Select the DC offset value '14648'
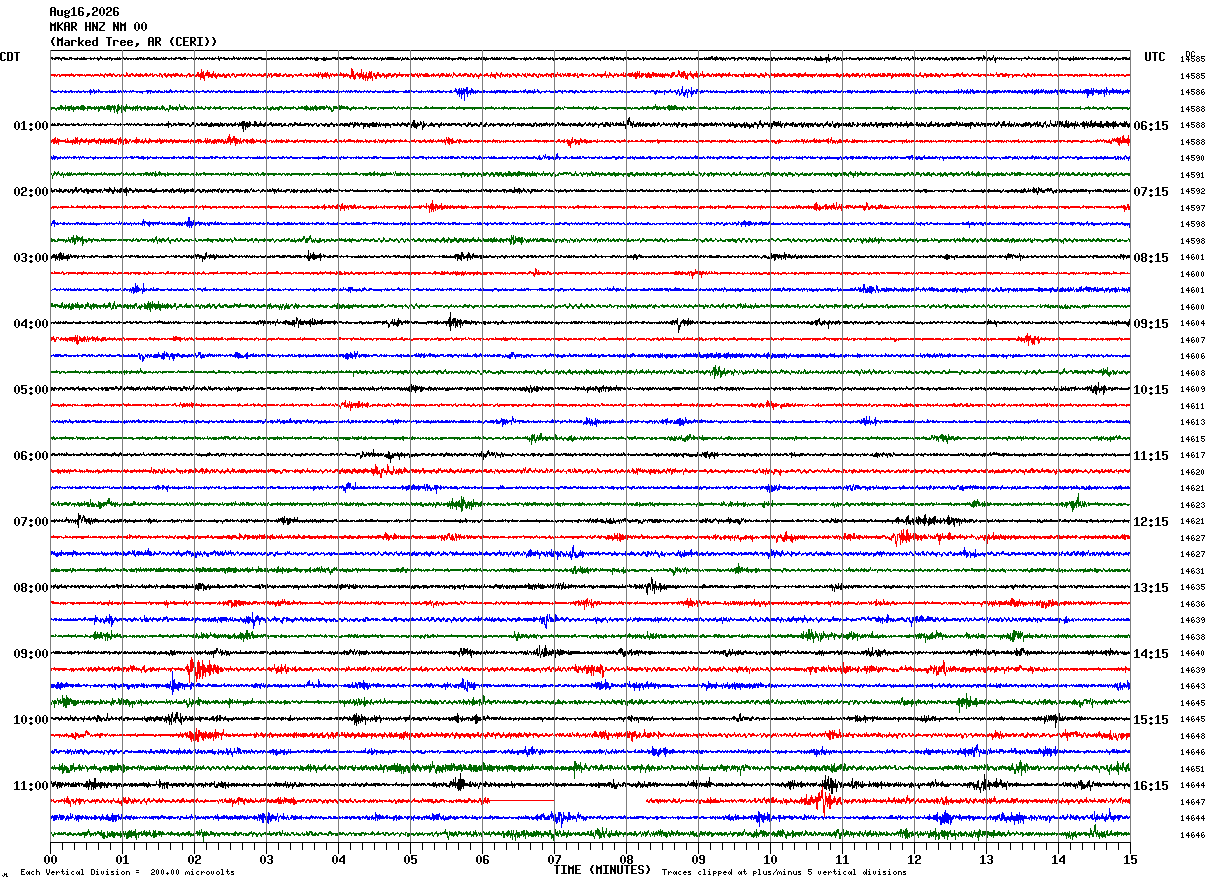 click(1192, 736)
